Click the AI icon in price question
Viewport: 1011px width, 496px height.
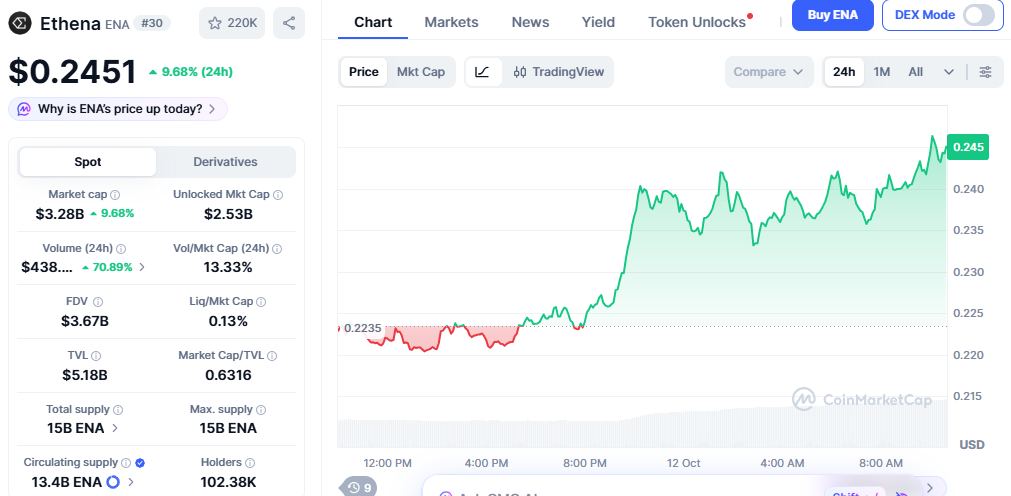(24, 109)
